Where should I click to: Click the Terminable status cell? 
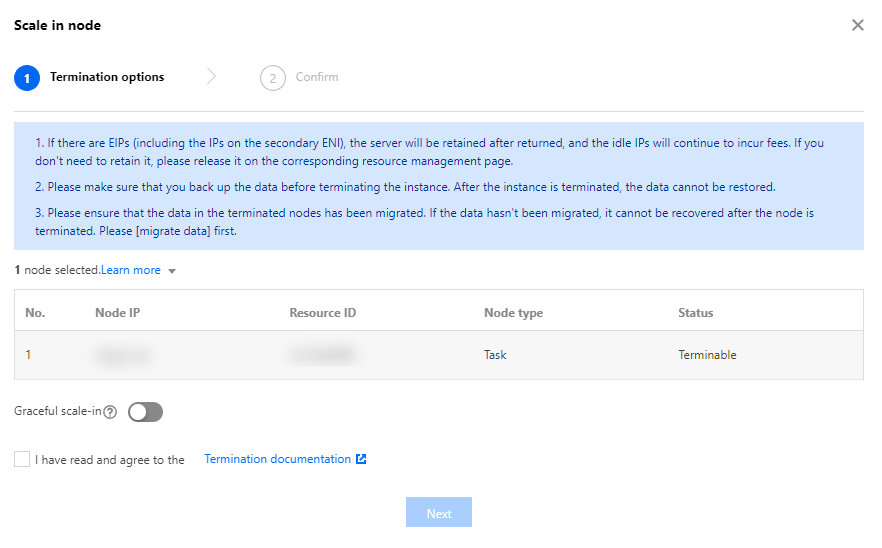(x=707, y=355)
